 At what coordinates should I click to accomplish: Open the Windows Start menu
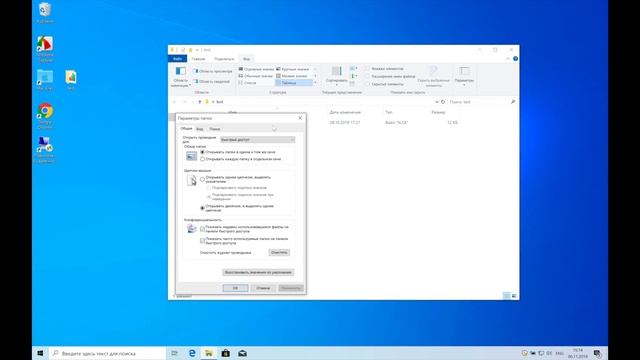click(x=40, y=353)
